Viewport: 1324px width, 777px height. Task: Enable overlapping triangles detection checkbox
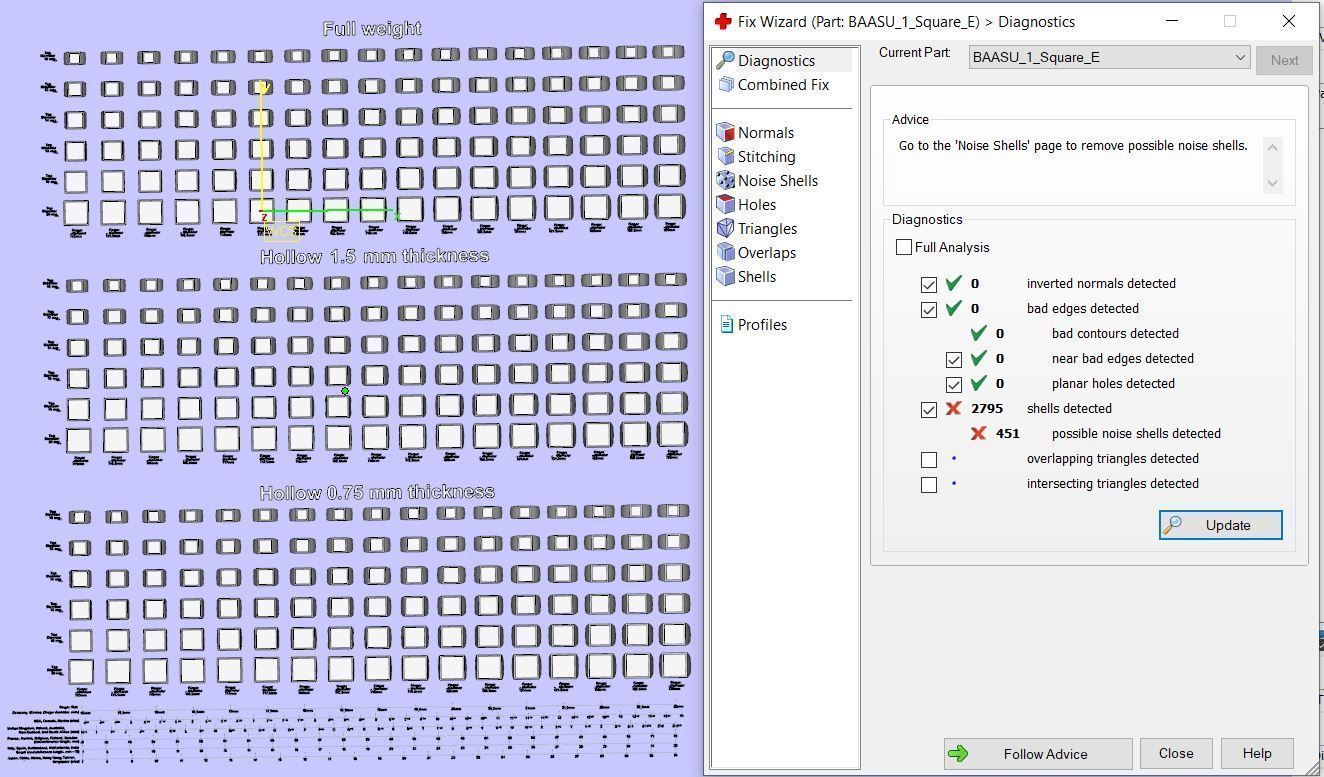tap(929, 459)
